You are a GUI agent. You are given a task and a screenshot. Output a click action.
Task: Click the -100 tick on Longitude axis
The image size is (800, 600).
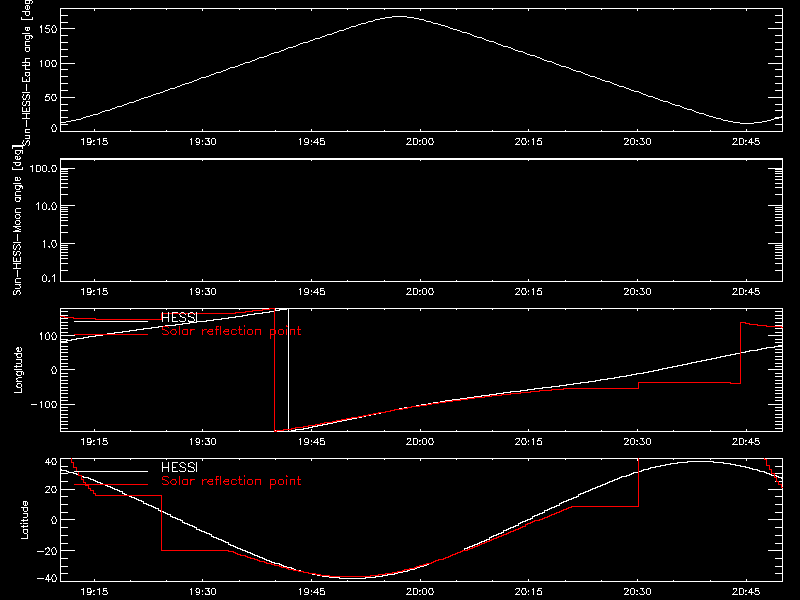[x=44, y=404]
